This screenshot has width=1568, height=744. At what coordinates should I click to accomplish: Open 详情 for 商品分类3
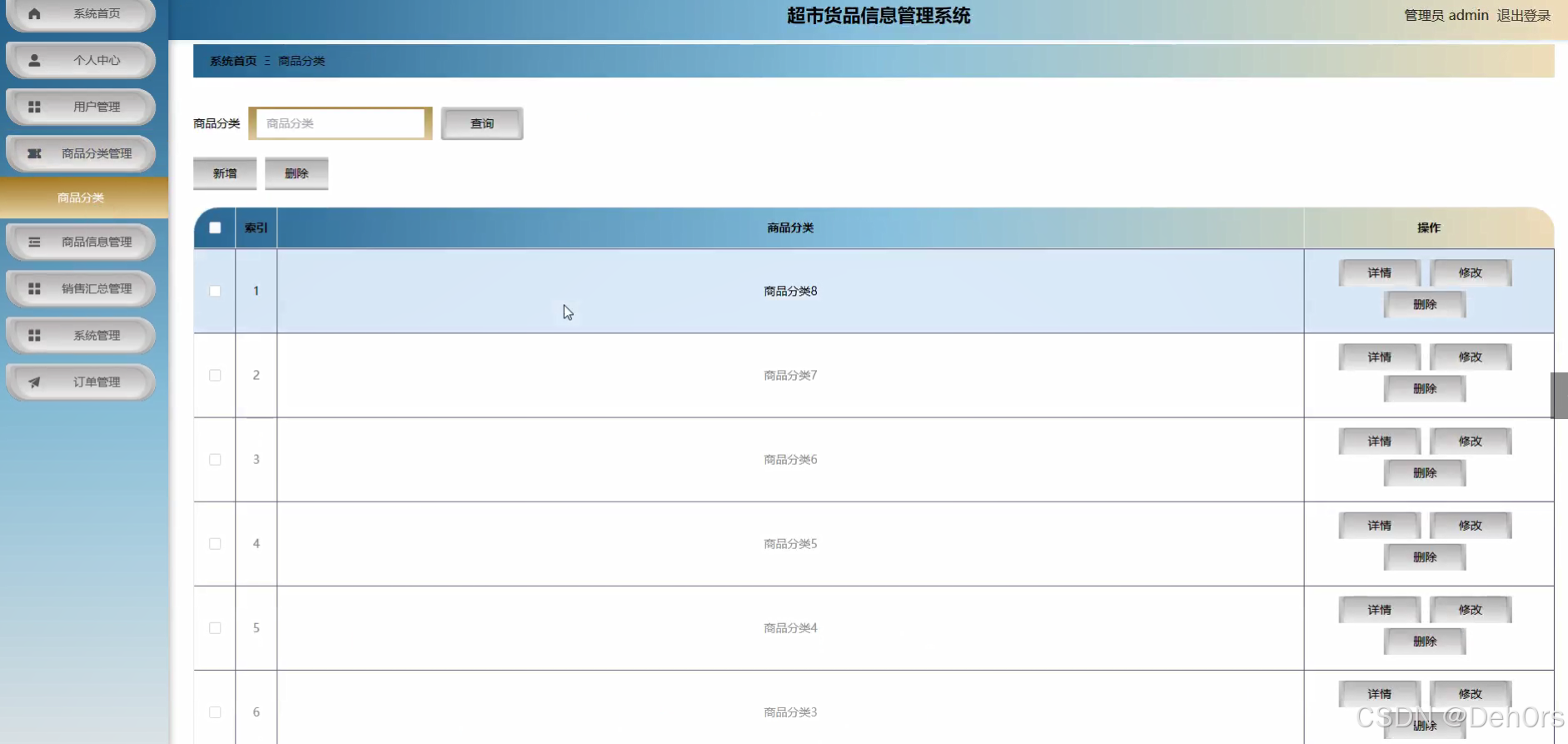coord(1379,693)
